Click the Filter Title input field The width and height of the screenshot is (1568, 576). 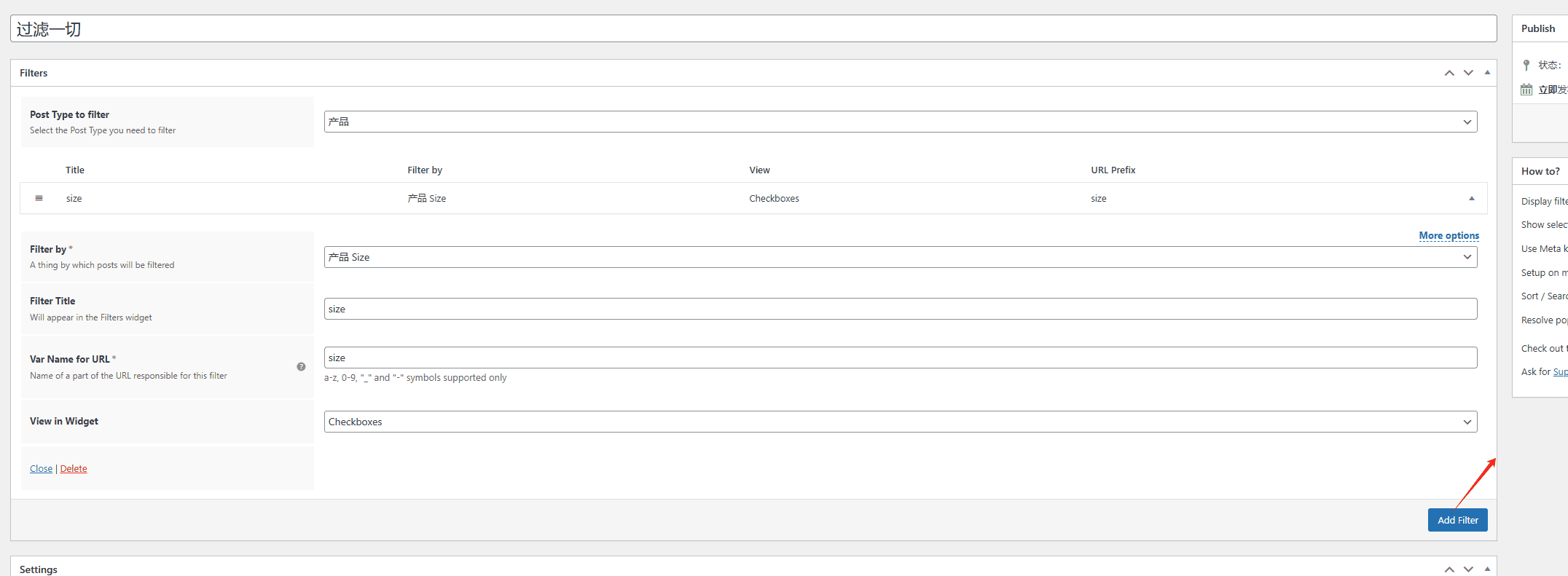pyautogui.click(x=901, y=309)
